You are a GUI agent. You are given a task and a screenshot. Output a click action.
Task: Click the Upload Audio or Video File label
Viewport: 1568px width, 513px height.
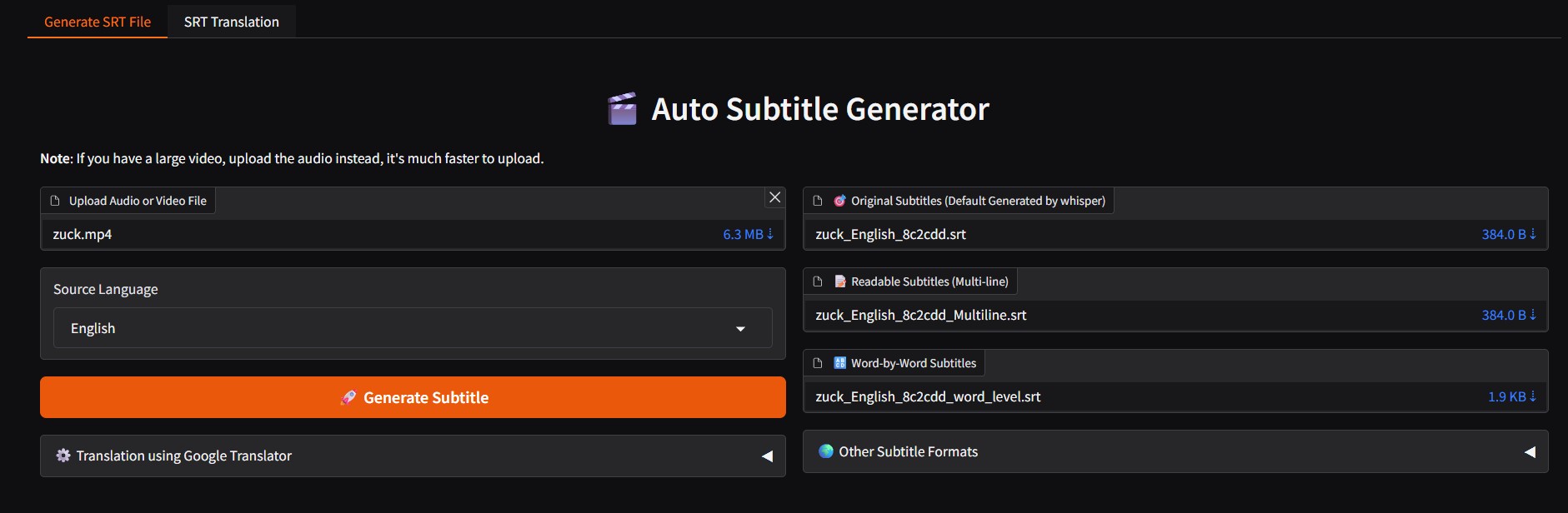click(x=138, y=201)
